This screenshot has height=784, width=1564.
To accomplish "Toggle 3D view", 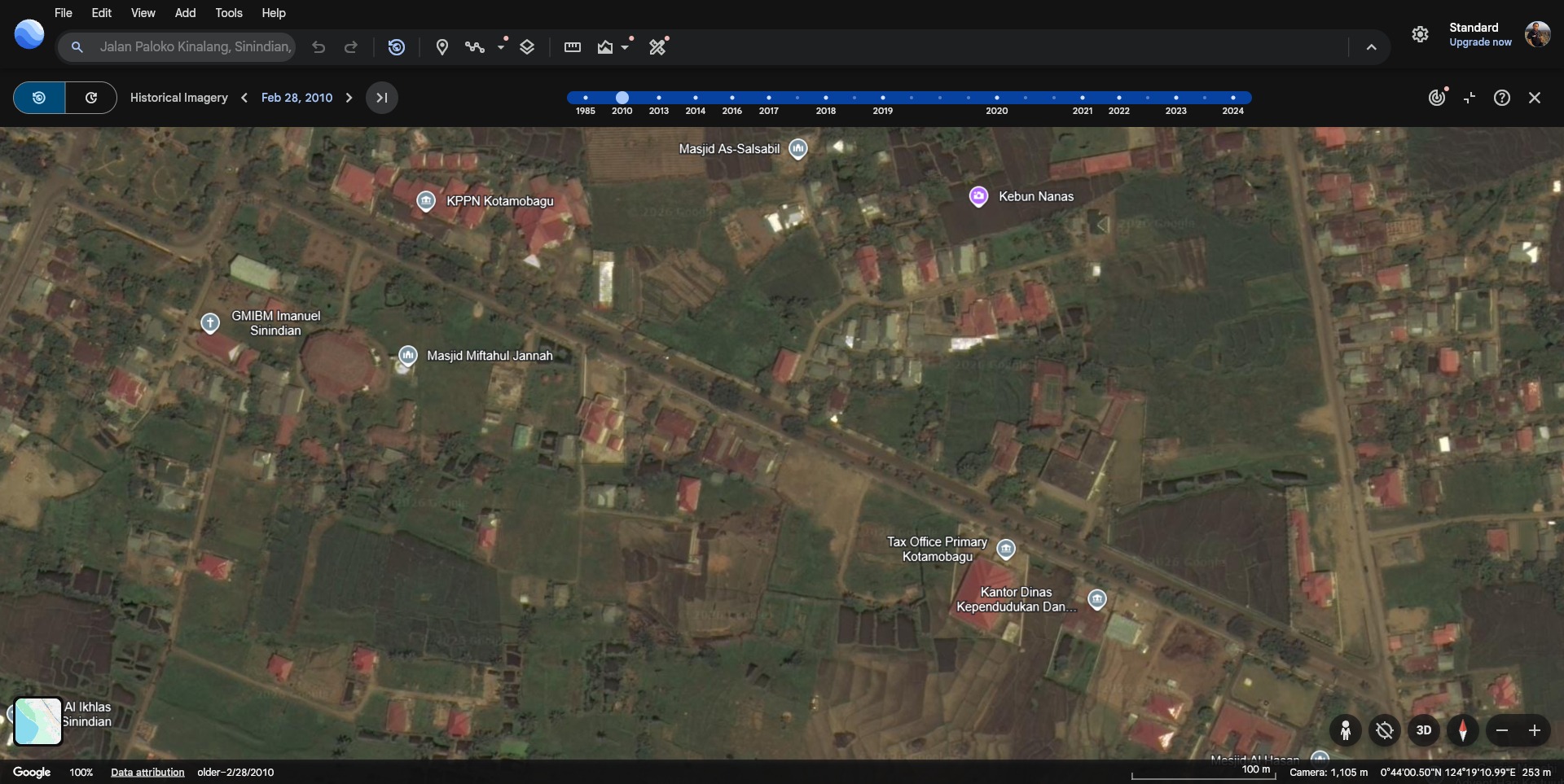I will coord(1424,730).
